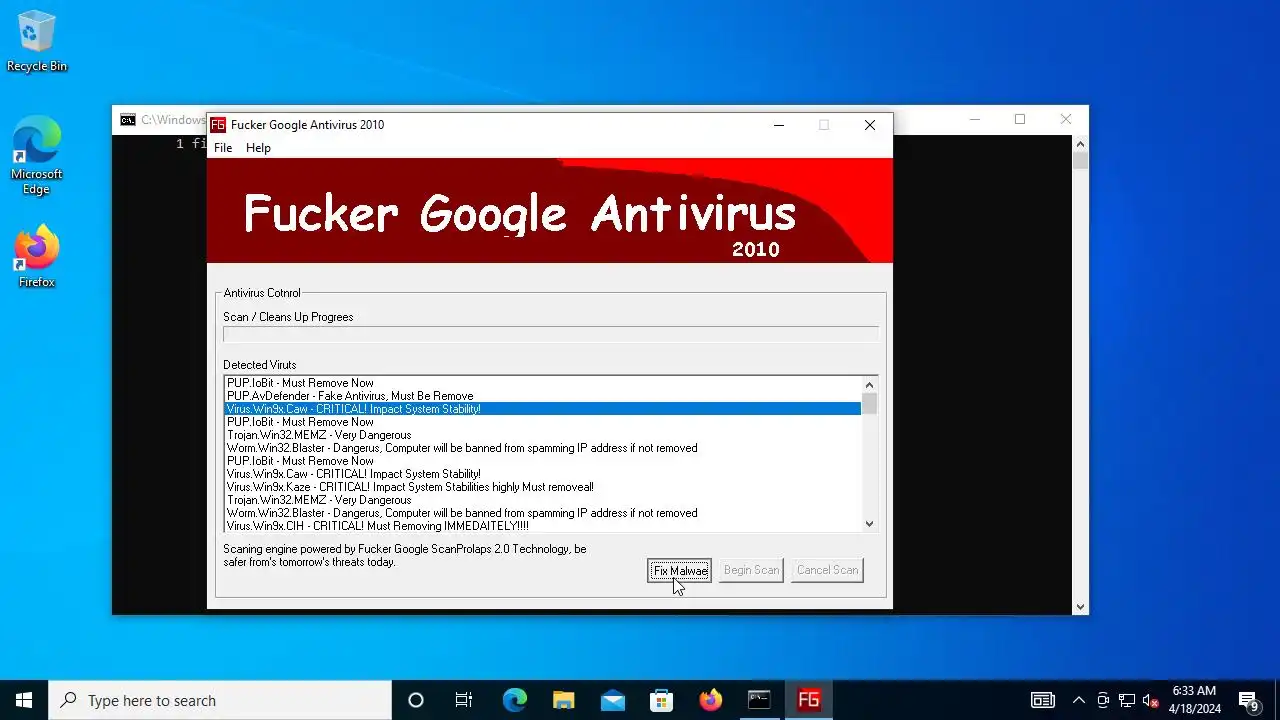Click the Meet Now tray icon
Image resolution: width=1280 pixels, height=720 pixels.
point(1103,700)
